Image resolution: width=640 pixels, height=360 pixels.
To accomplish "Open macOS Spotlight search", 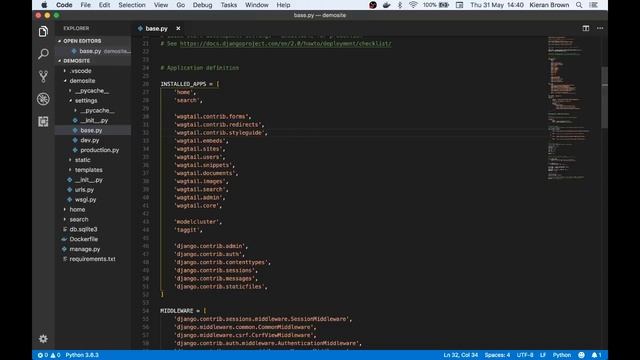I will click(579, 5).
